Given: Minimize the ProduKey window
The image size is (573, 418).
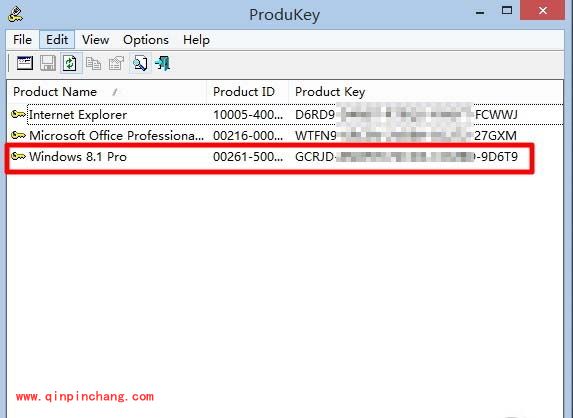Looking at the screenshot, I should (480, 12).
